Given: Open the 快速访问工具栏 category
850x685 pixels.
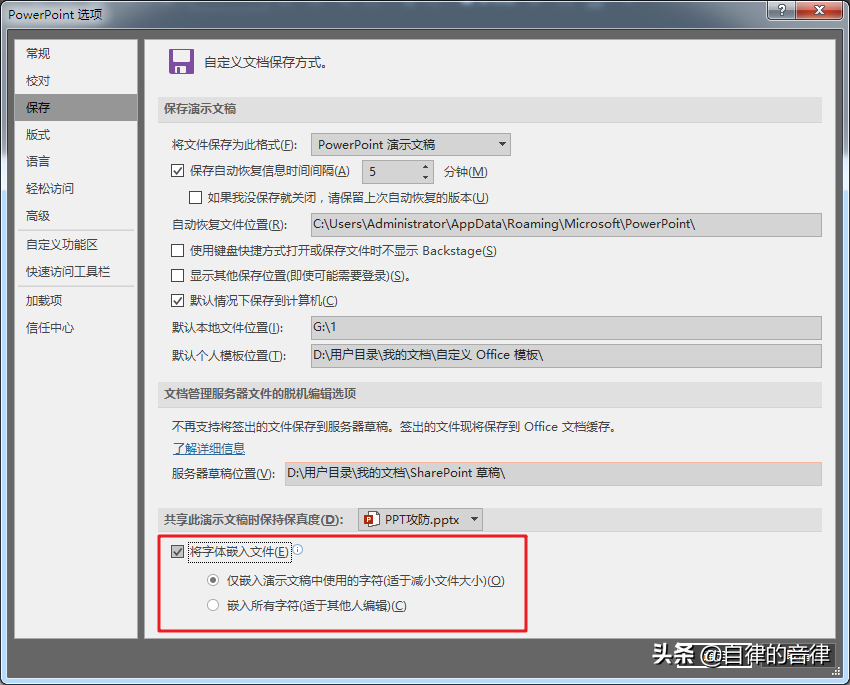Looking at the screenshot, I should point(76,272).
